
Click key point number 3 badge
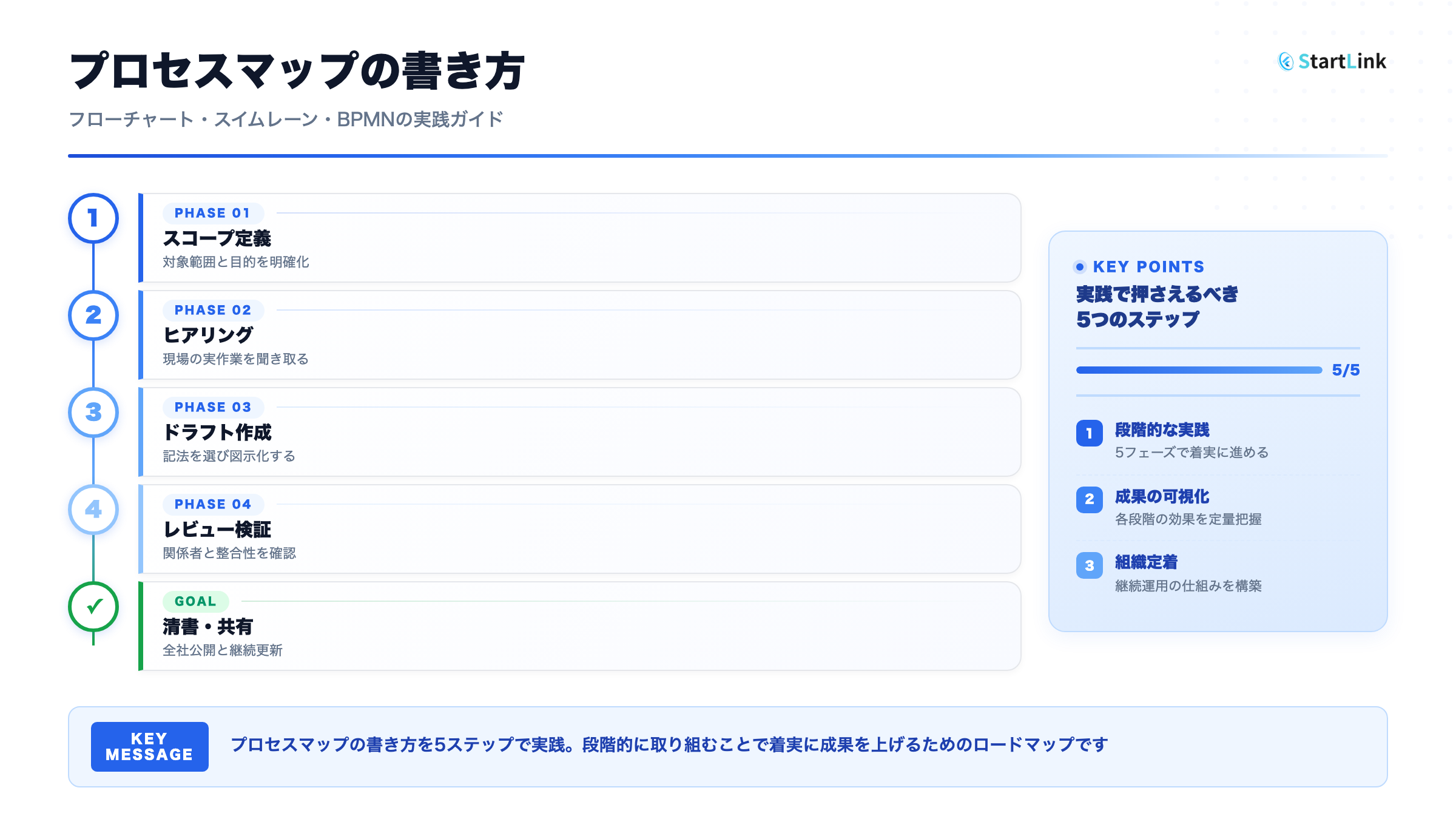tap(1089, 565)
